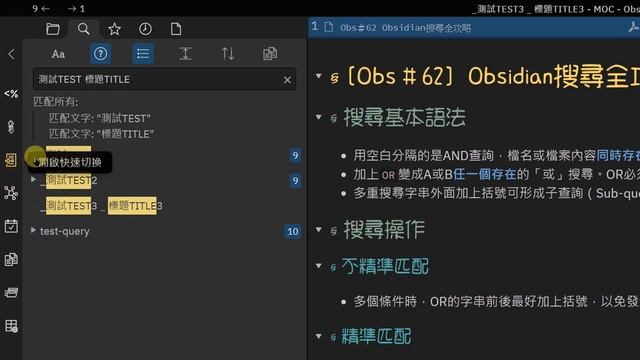
Task: Expand the test-query search result
Action: (x=33, y=230)
